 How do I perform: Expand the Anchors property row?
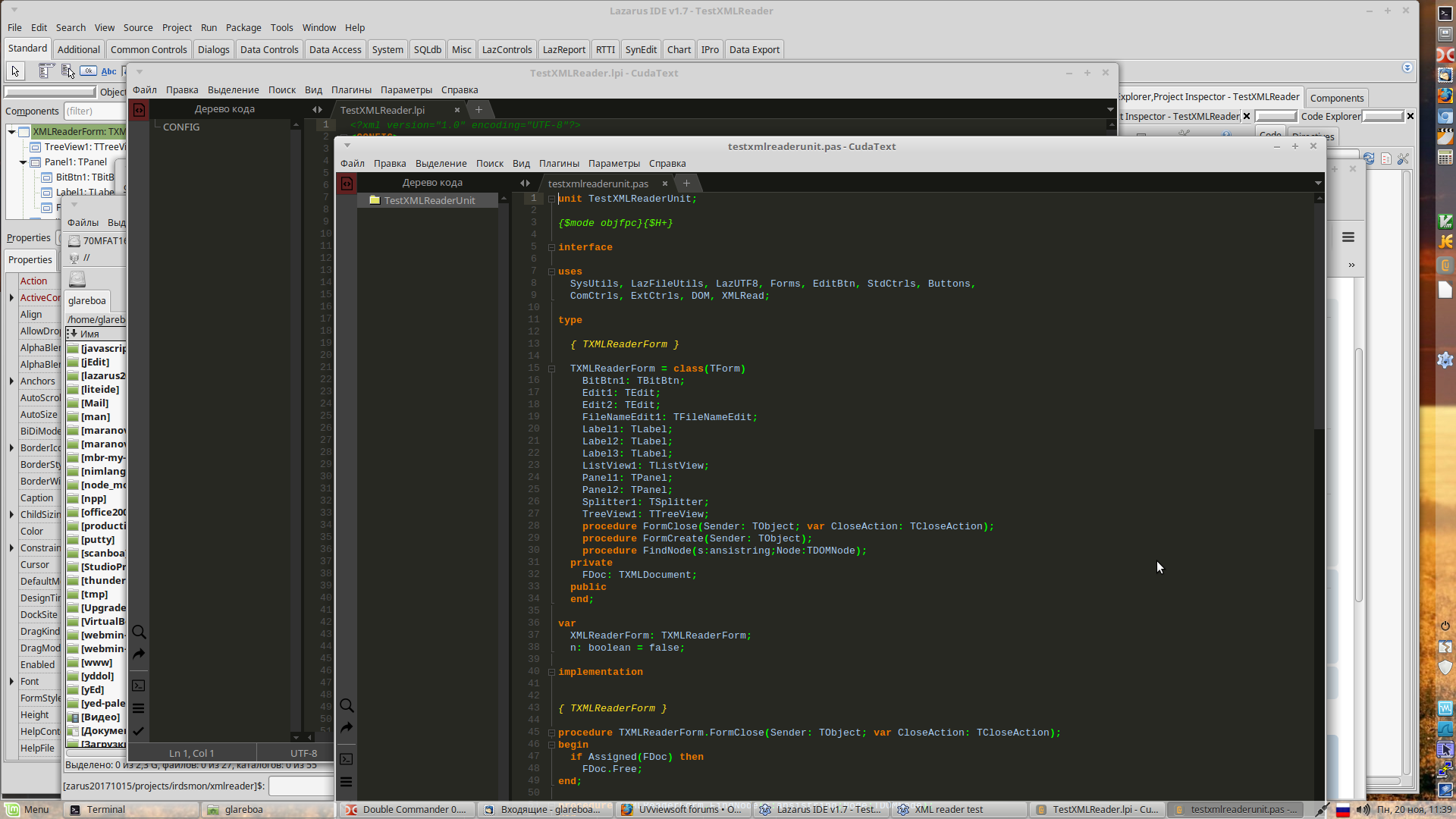[11, 381]
